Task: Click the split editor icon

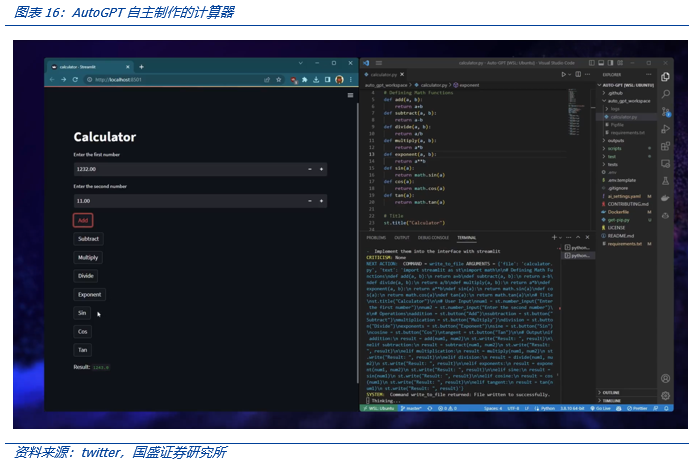Action: tap(577, 74)
